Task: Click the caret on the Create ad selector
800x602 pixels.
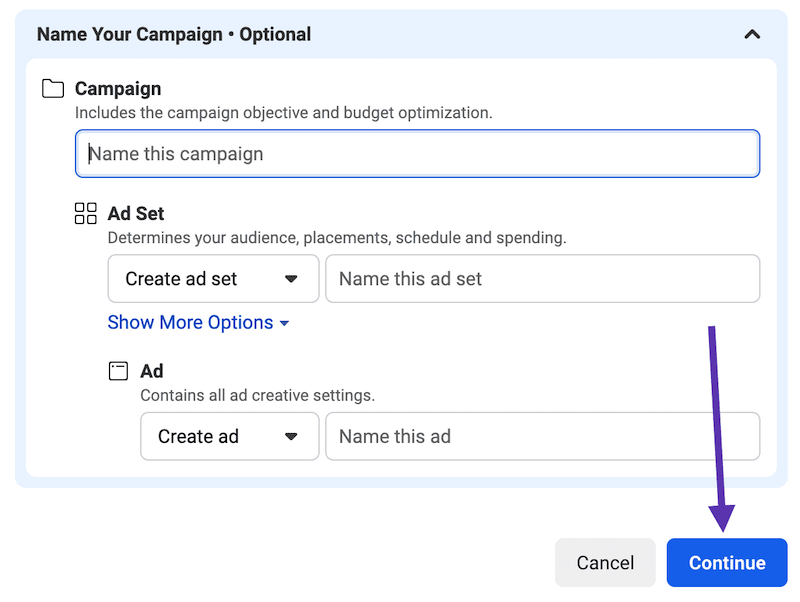Action: [x=293, y=436]
